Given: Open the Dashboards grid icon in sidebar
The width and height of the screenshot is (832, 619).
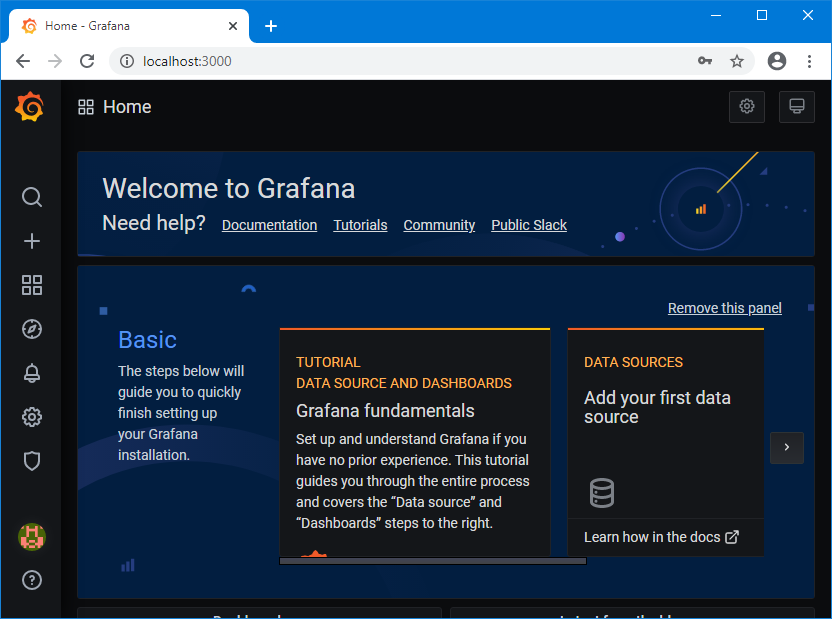Looking at the screenshot, I should click(32, 285).
